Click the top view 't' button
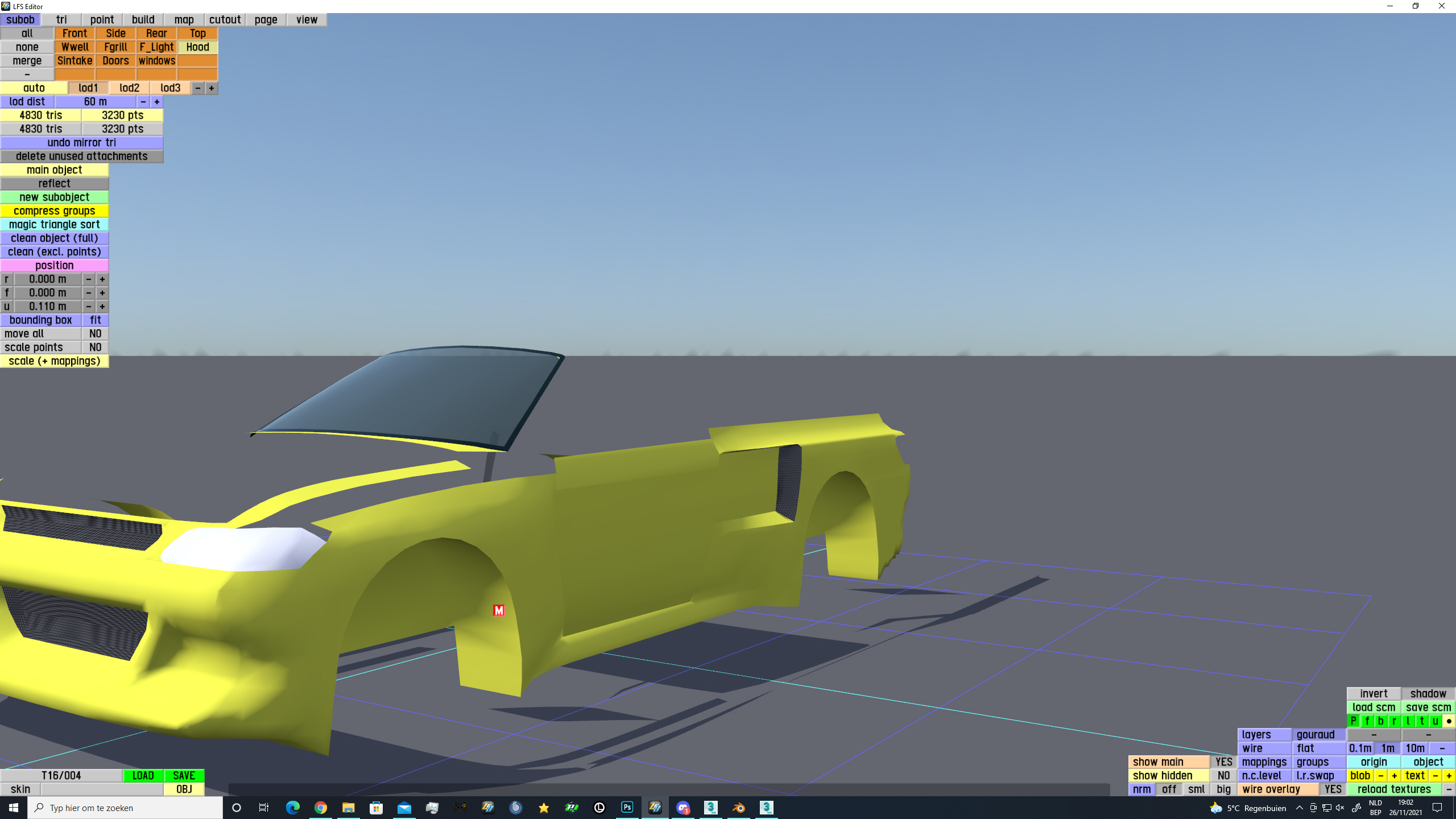 point(1421,721)
